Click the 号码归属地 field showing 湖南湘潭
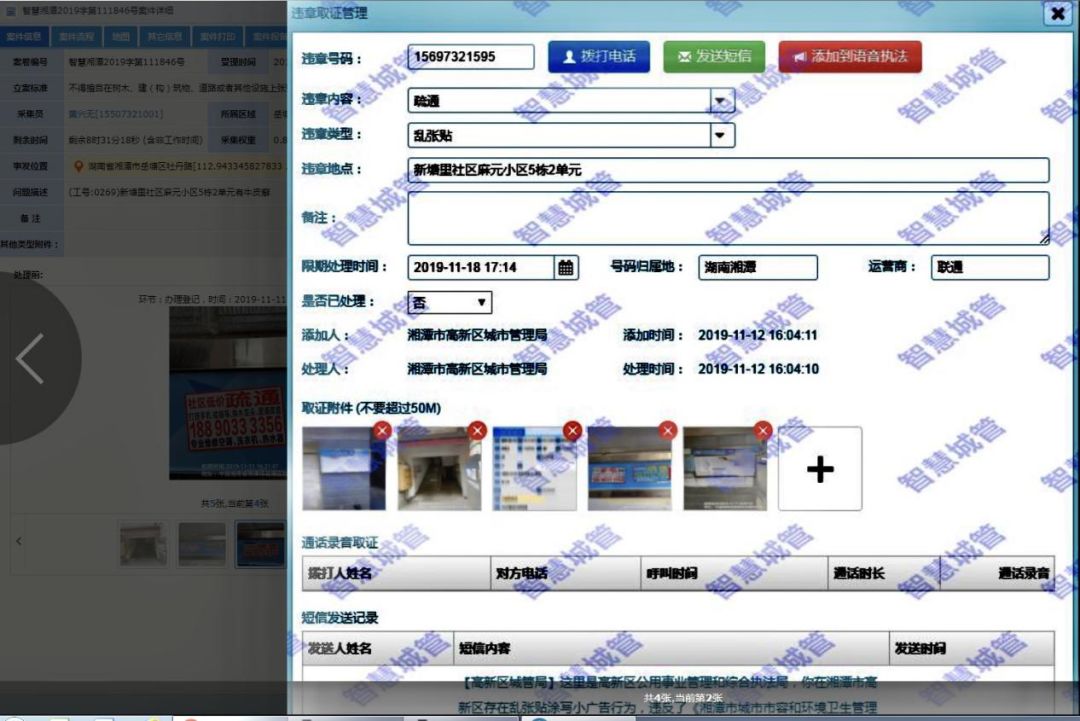The image size is (1080, 721). [x=758, y=267]
